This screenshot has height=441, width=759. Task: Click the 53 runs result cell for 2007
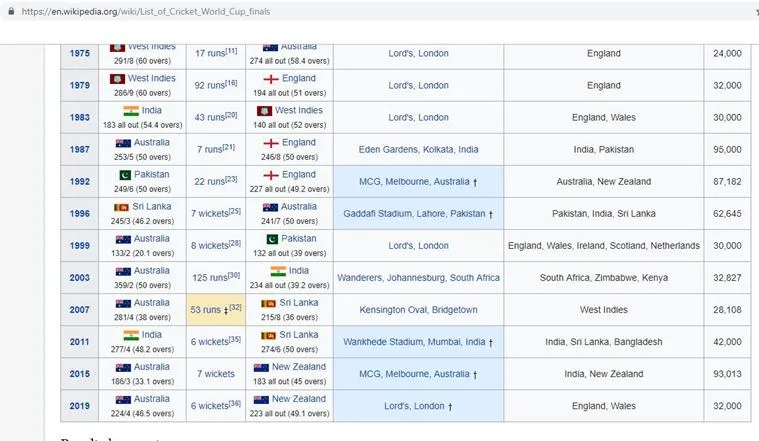216,309
